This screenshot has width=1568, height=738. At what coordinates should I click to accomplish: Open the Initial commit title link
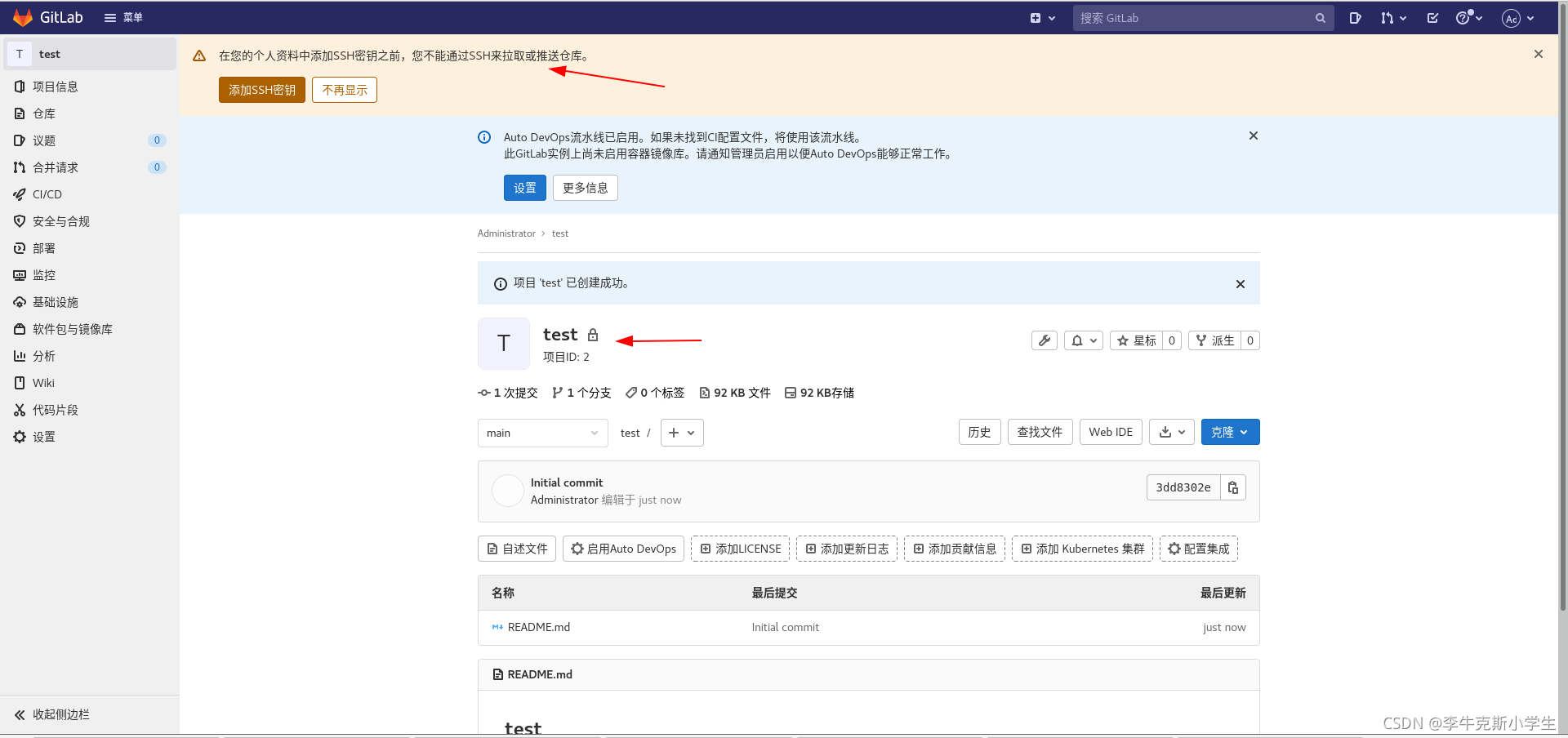point(567,482)
